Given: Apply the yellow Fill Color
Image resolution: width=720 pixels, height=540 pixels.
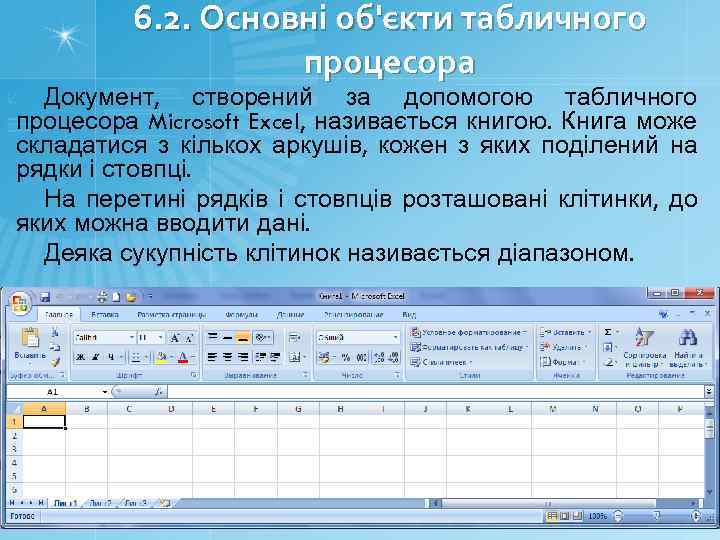Looking at the screenshot, I should point(161,357).
